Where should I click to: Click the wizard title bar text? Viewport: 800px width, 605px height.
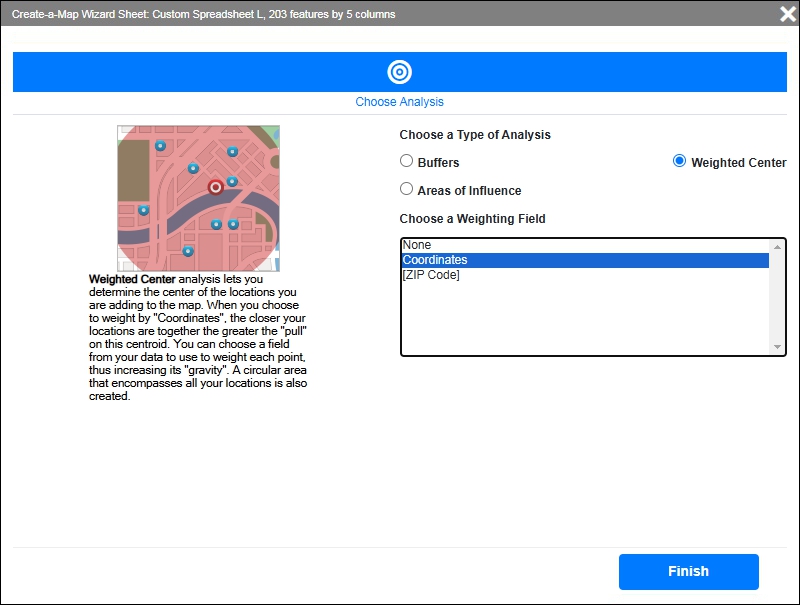(x=203, y=15)
